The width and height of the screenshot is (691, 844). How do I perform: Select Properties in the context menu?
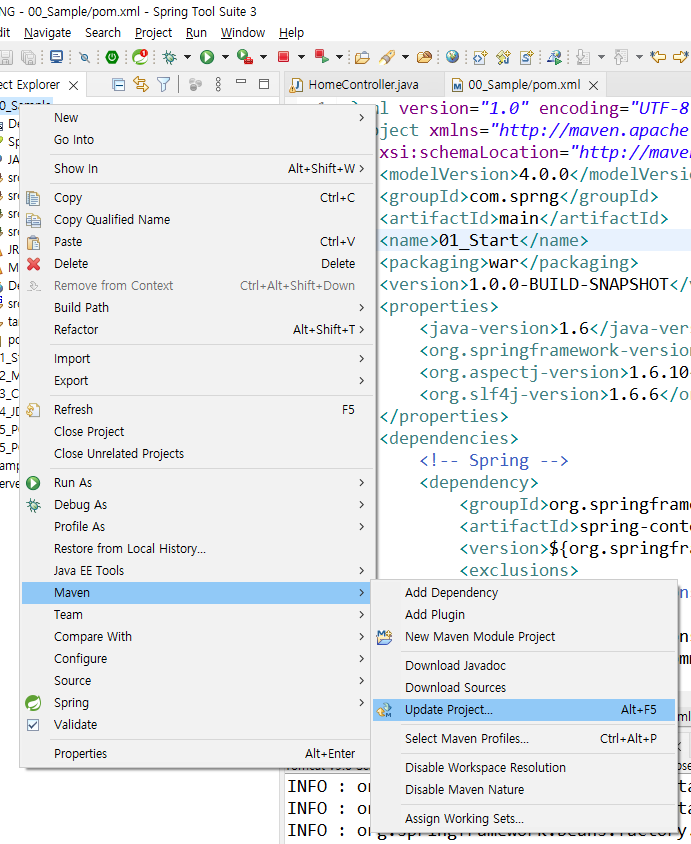tap(198, 754)
